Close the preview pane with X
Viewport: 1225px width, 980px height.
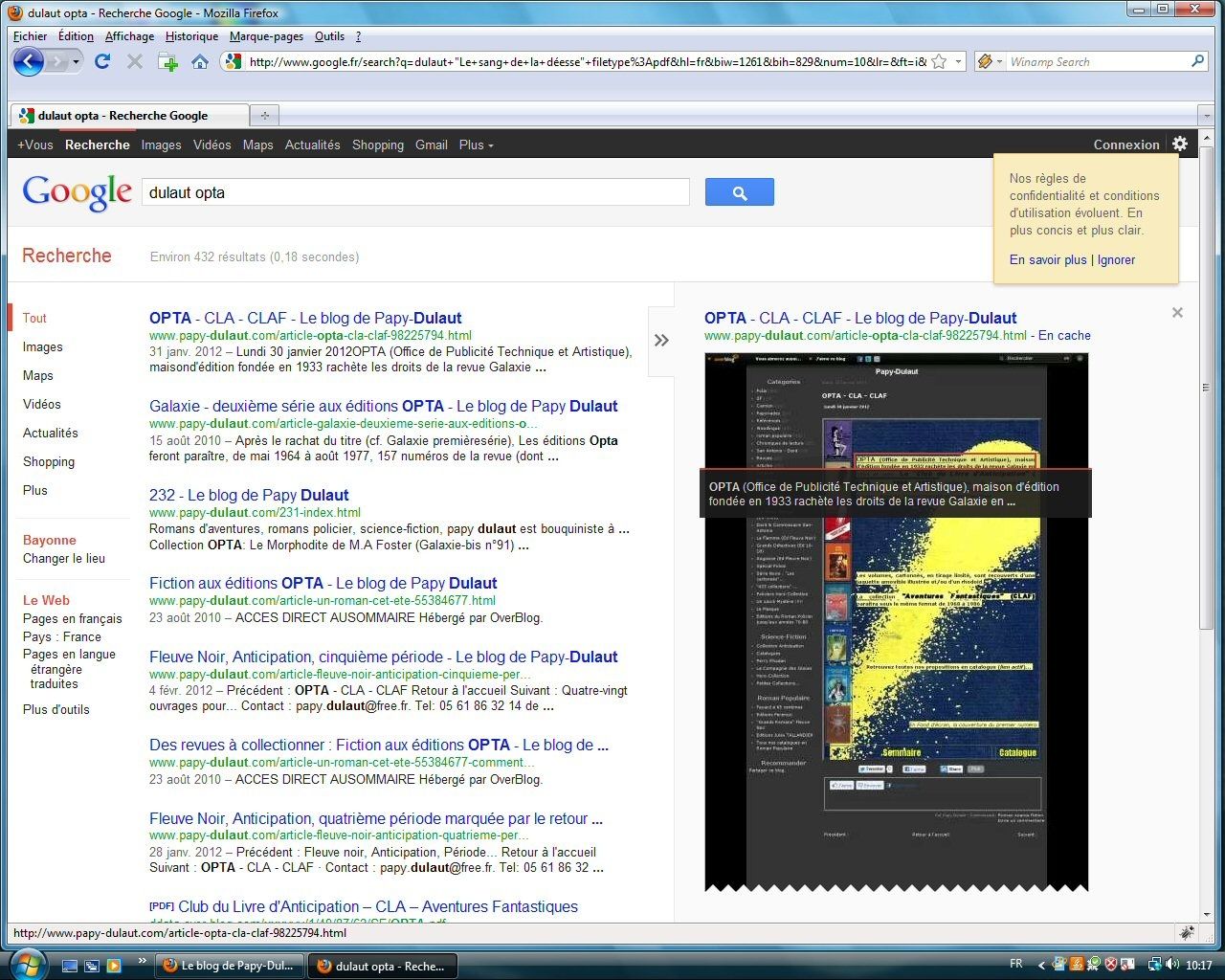coord(1177,312)
